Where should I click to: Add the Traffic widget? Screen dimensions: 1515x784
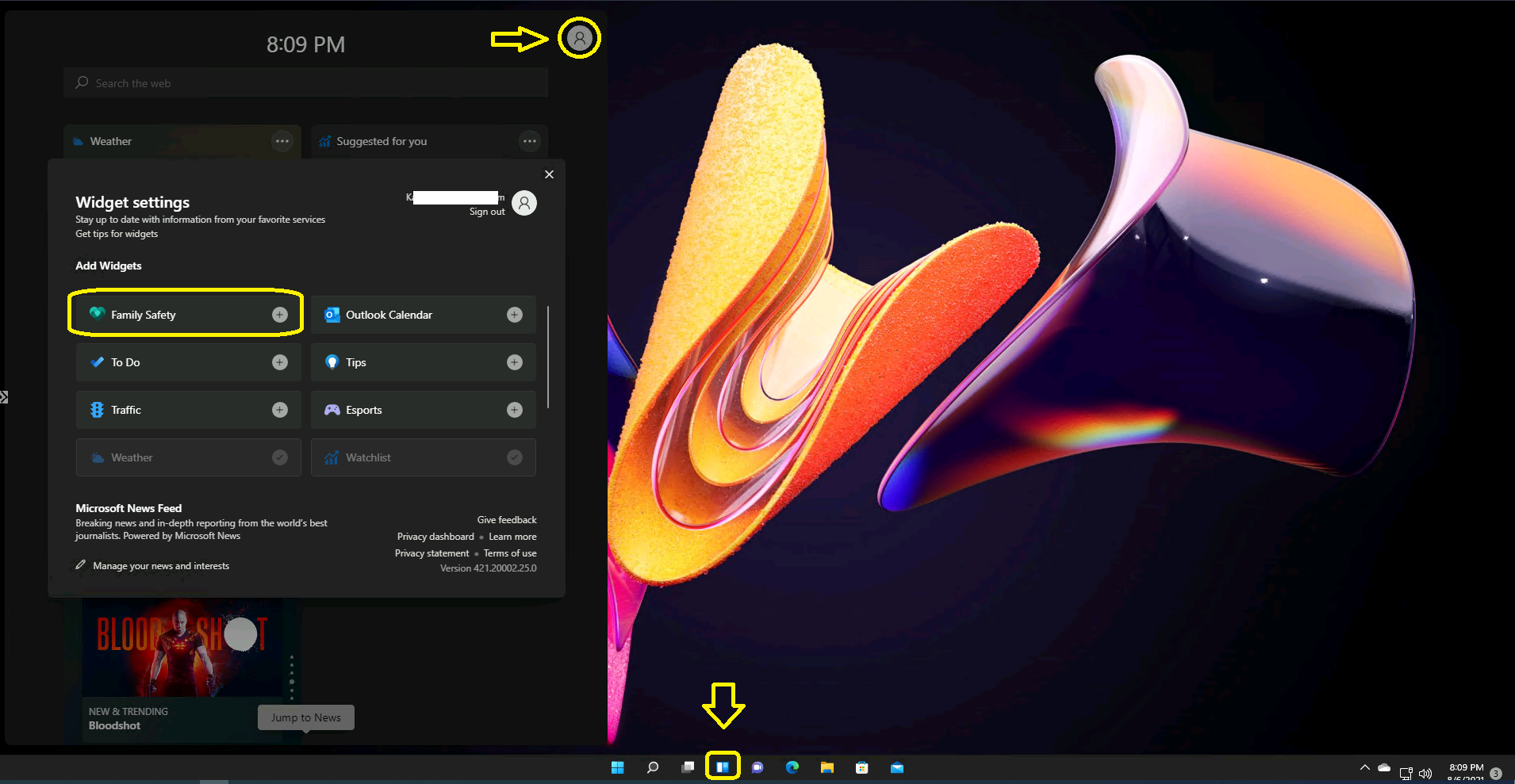pyautogui.click(x=279, y=409)
